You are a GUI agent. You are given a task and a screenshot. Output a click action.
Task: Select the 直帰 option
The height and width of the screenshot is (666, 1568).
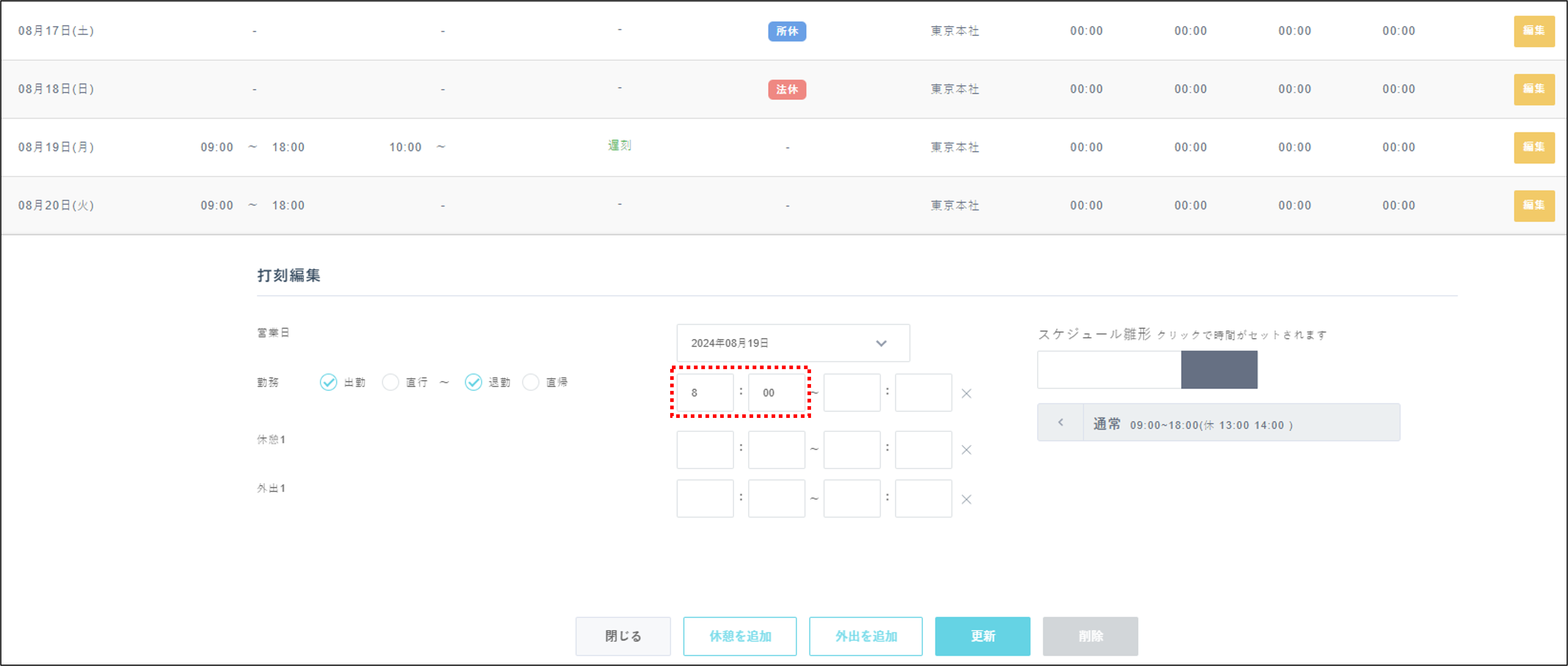[x=531, y=382]
